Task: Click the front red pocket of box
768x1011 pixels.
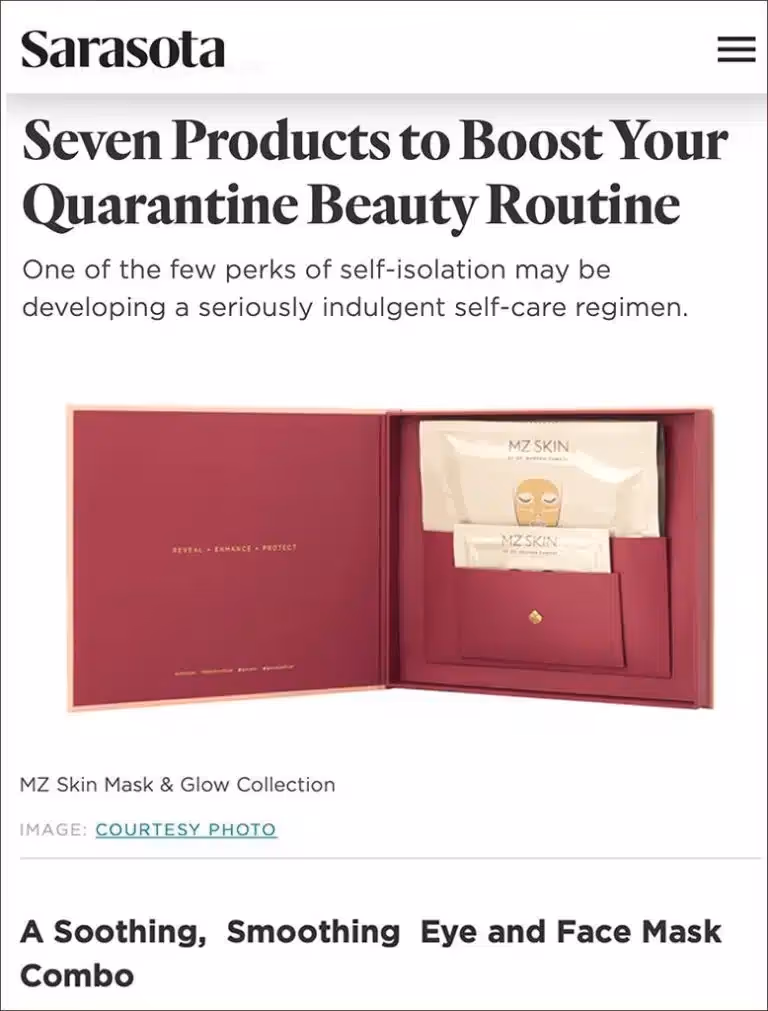Action: tap(540, 616)
